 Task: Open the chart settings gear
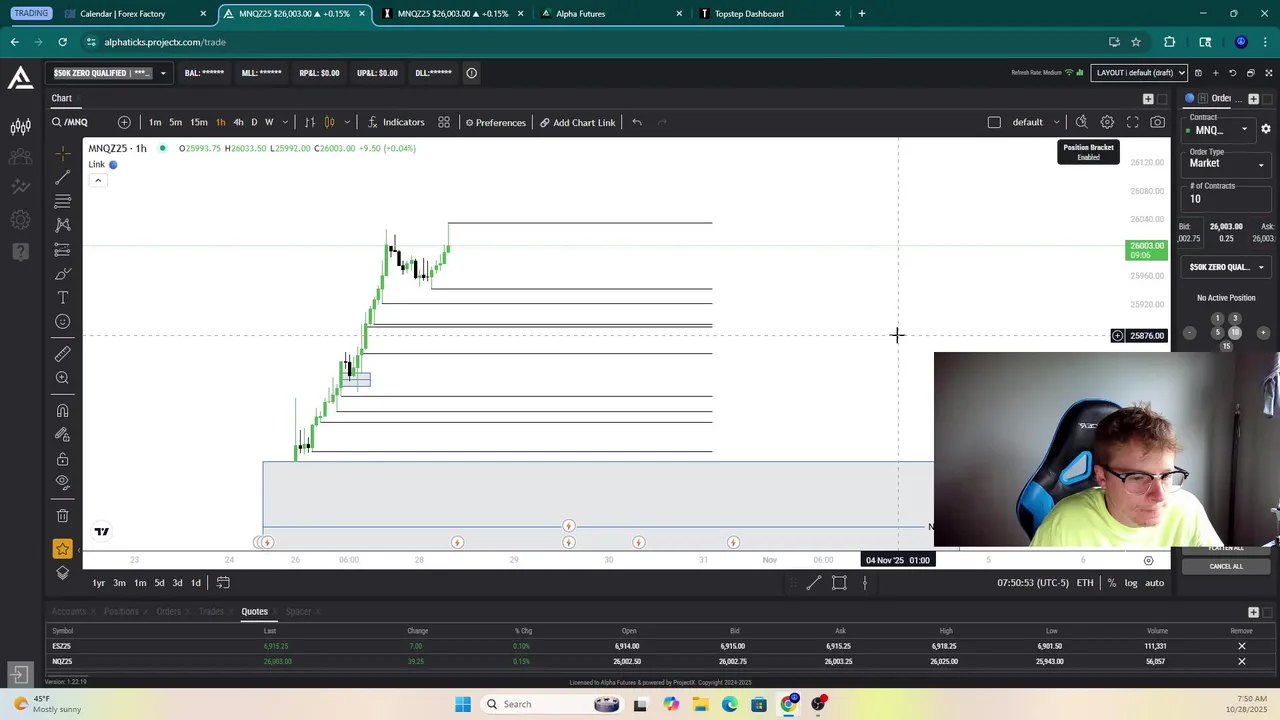(1107, 122)
